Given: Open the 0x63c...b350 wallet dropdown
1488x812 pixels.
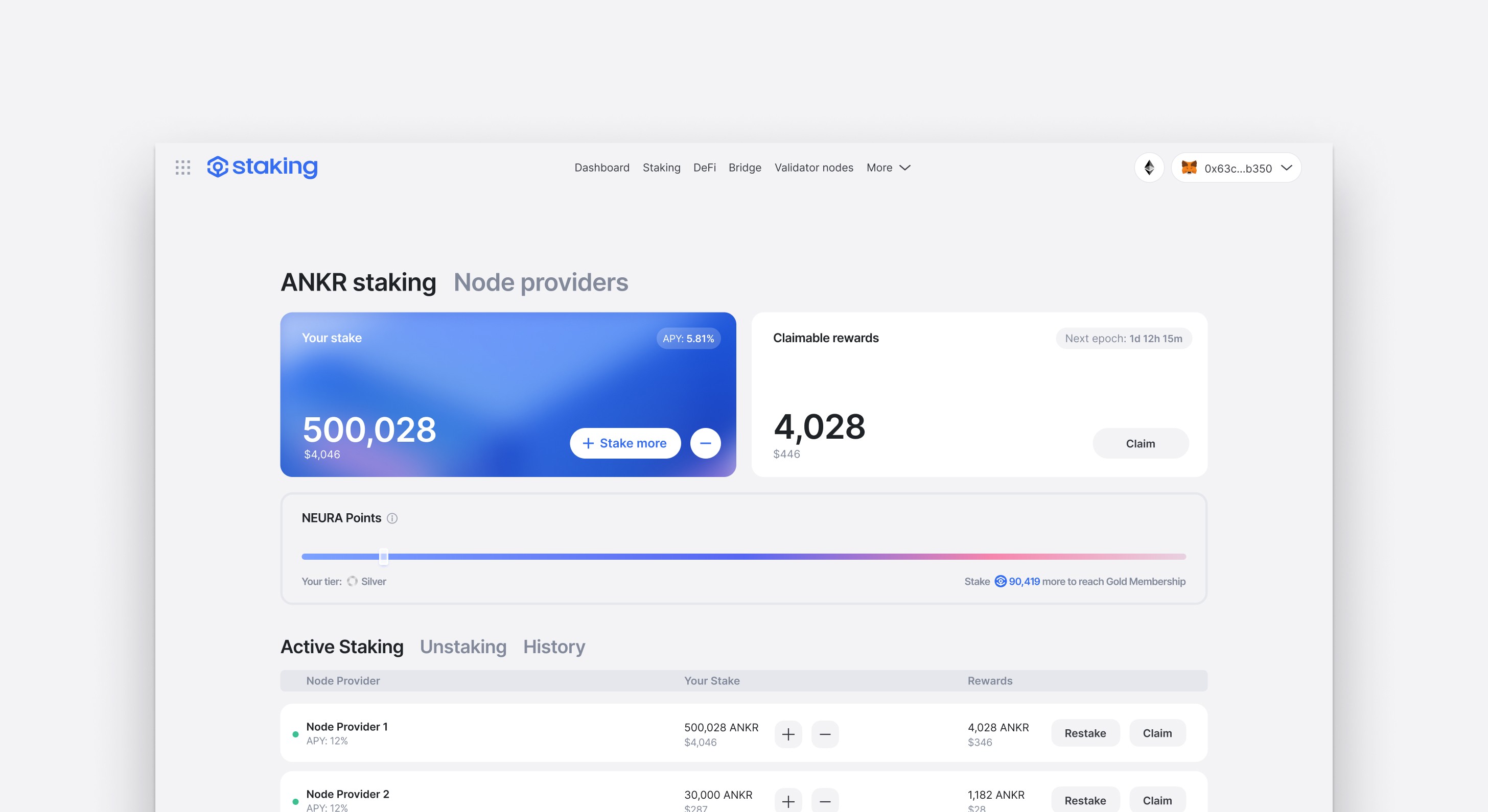Looking at the screenshot, I should click(1236, 168).
